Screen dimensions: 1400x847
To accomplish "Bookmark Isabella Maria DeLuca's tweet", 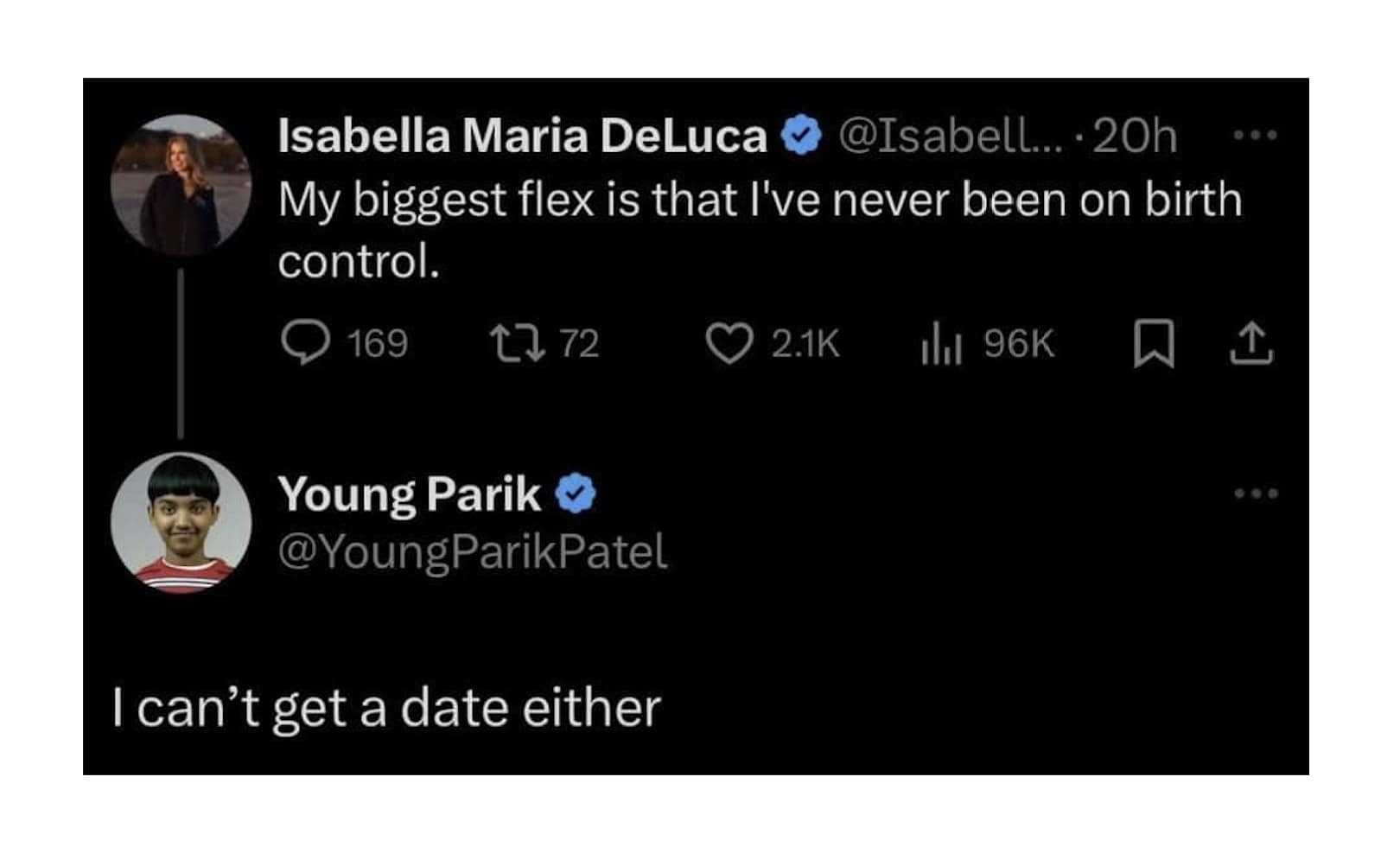I will click(1154, 343).
